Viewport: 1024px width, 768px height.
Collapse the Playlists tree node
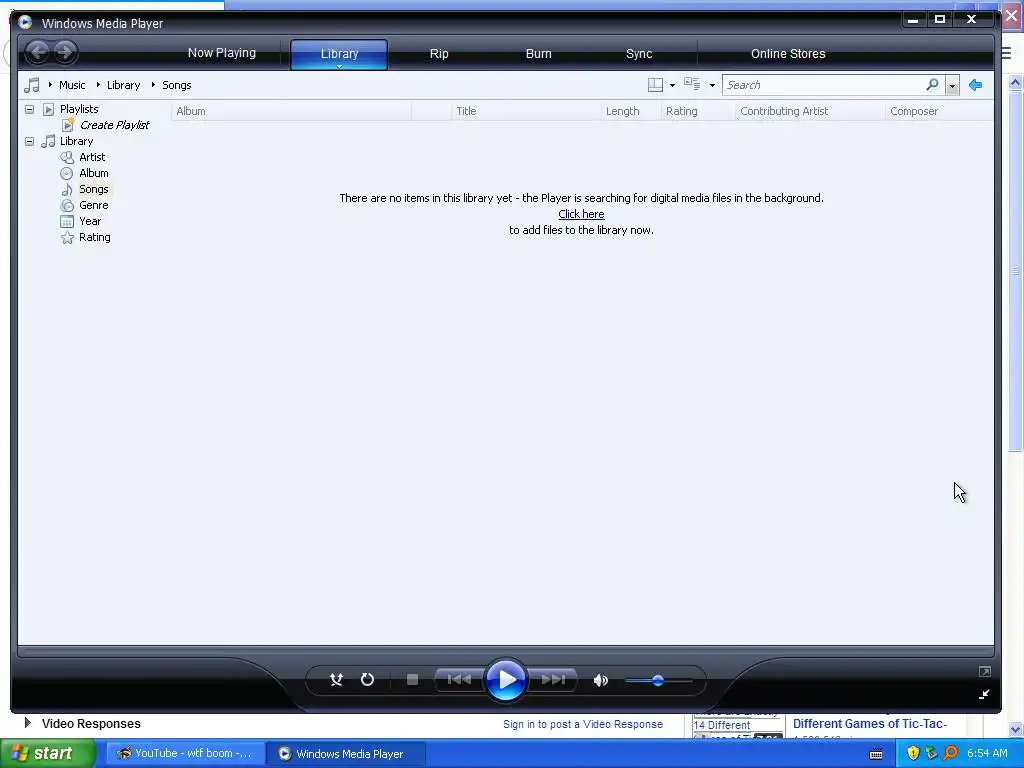(29, 109)
